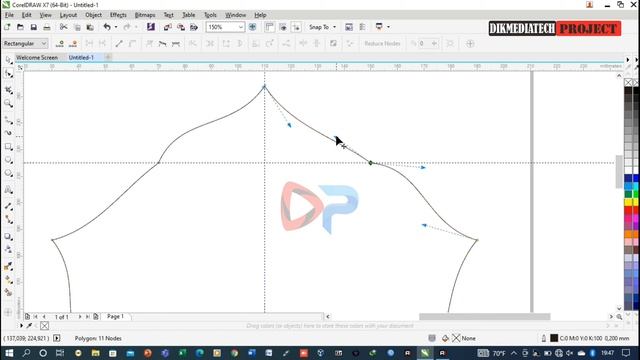Select the Pick tool in the toolbox
640x360 pixels.
click(x=9, y=60)
